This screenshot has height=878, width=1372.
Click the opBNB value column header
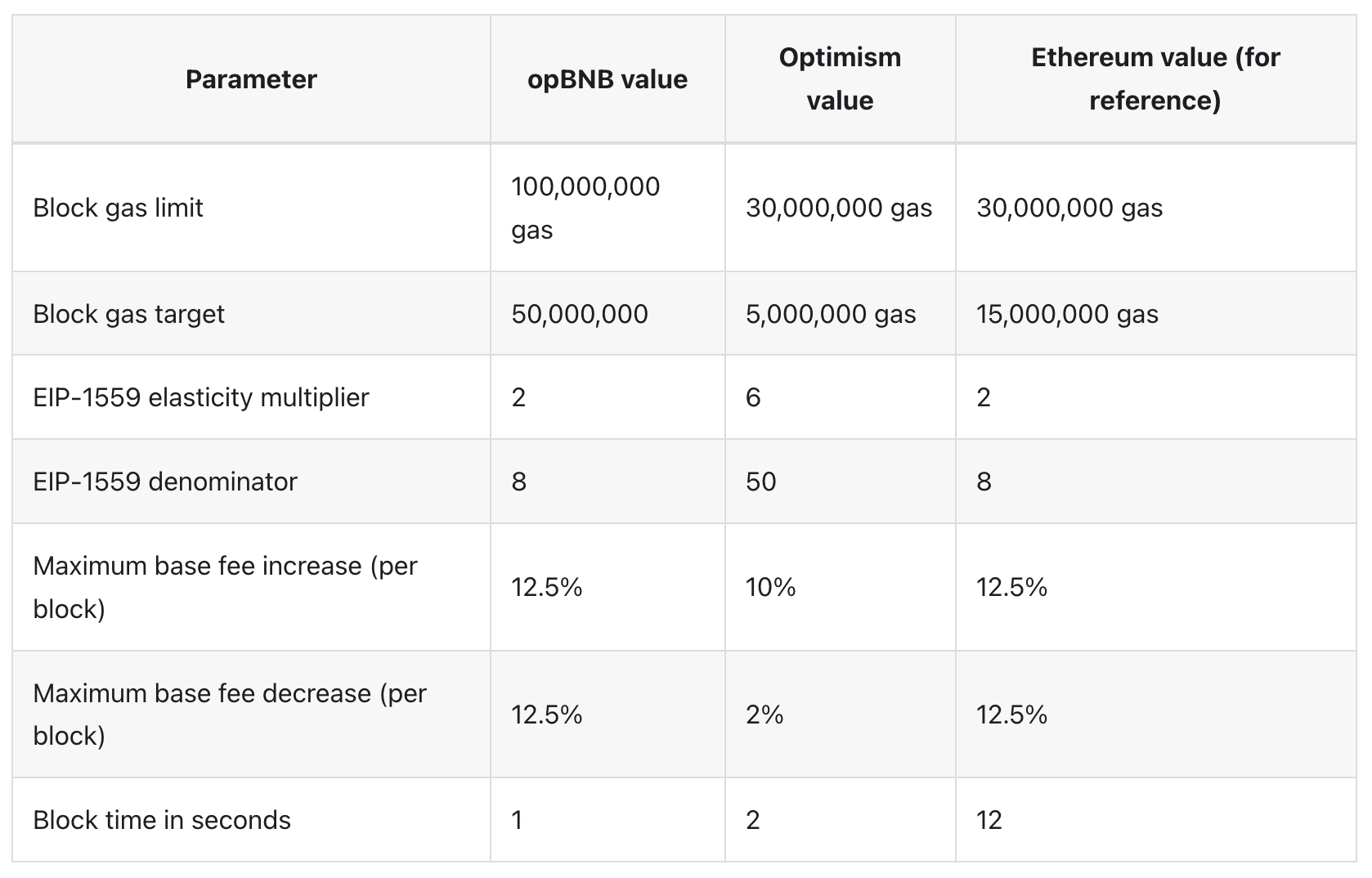tap(608, 79)
